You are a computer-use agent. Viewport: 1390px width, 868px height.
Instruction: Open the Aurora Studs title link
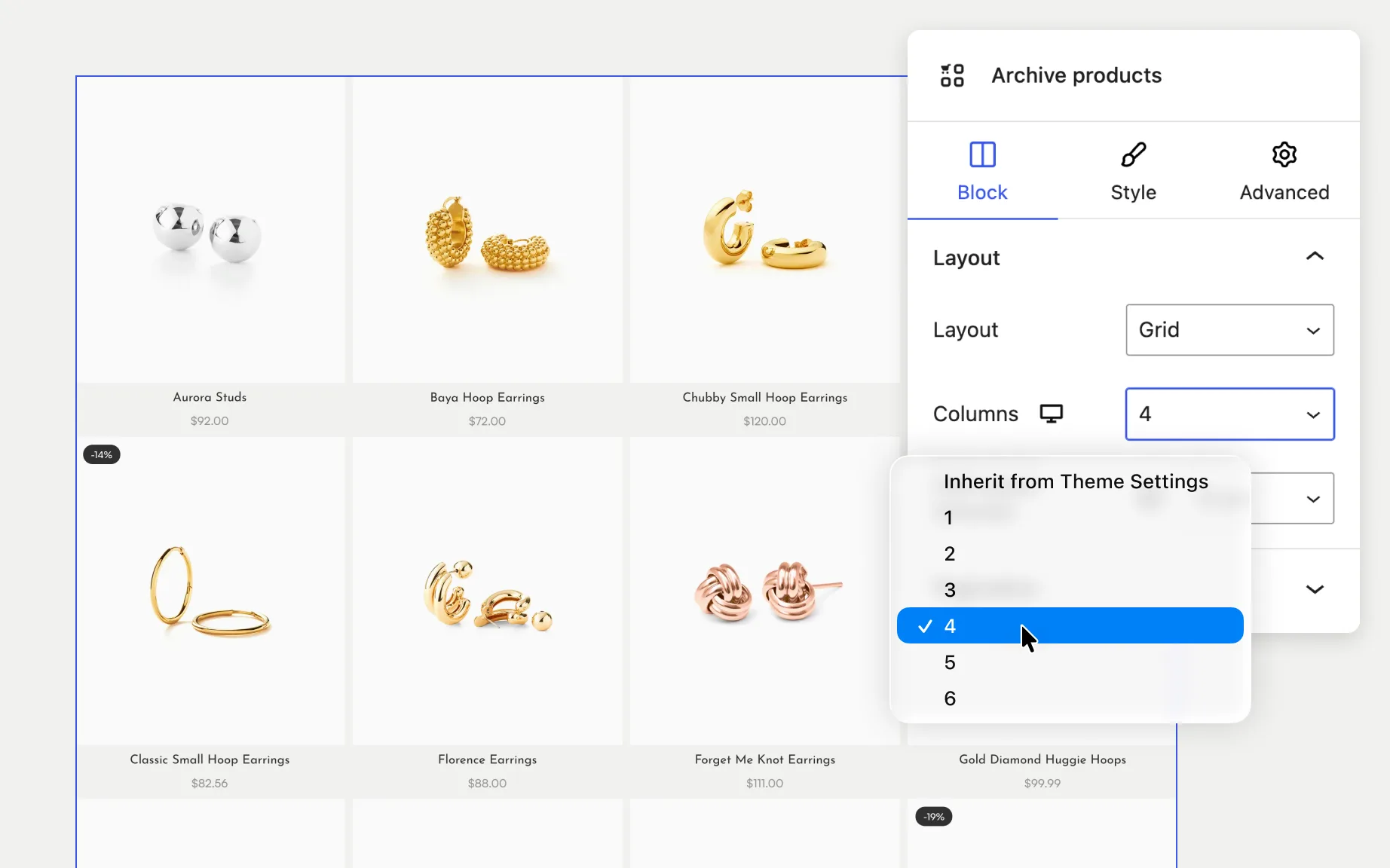click(210, 397)
